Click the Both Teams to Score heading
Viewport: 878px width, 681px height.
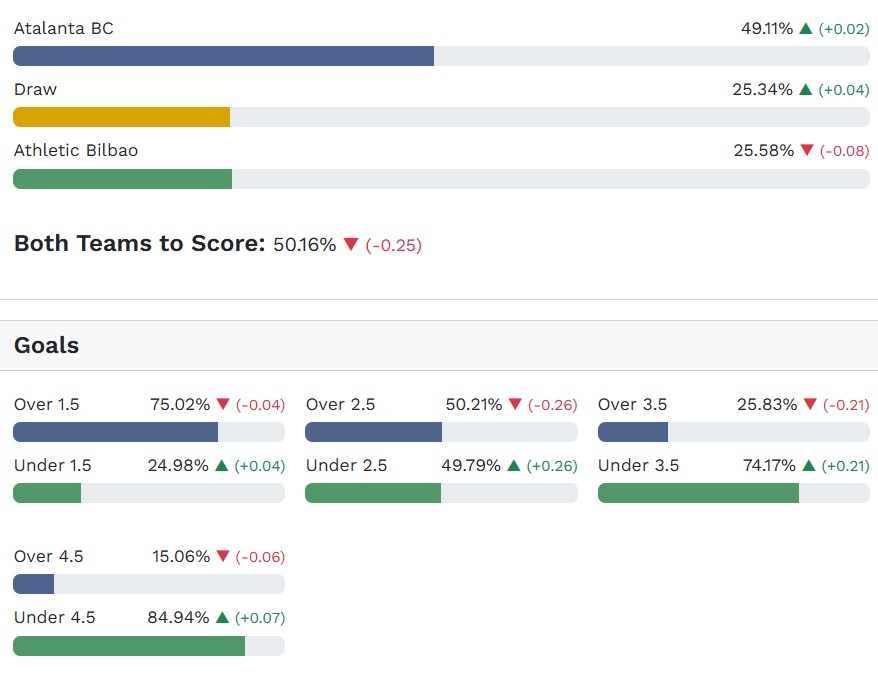[x=140, y=244]
